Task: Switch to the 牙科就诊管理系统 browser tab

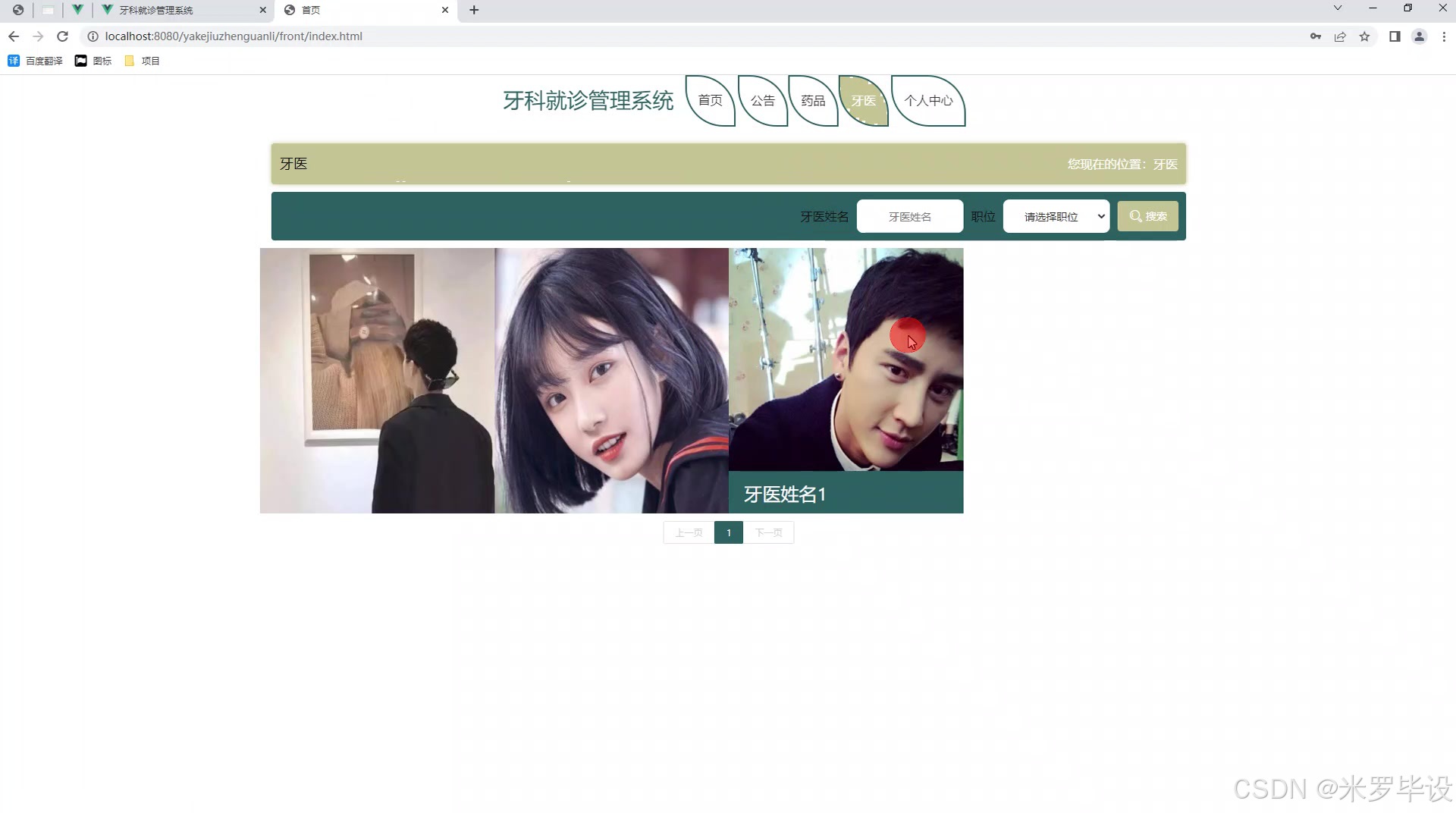Action: 184,10
